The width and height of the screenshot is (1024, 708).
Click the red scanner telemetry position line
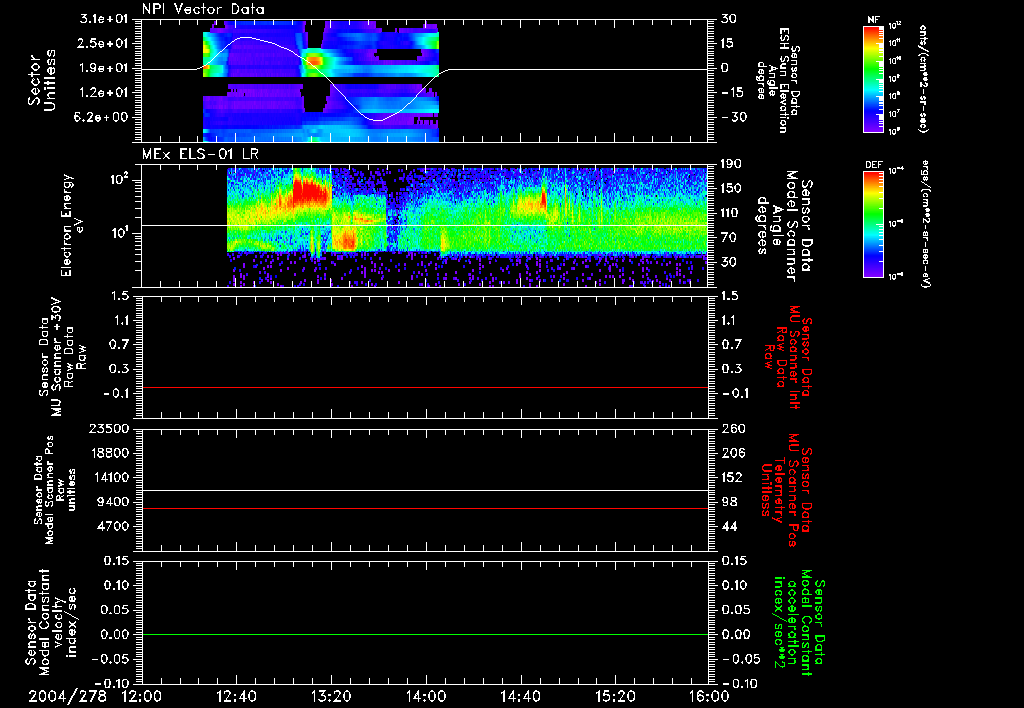(x=425, y=508)
